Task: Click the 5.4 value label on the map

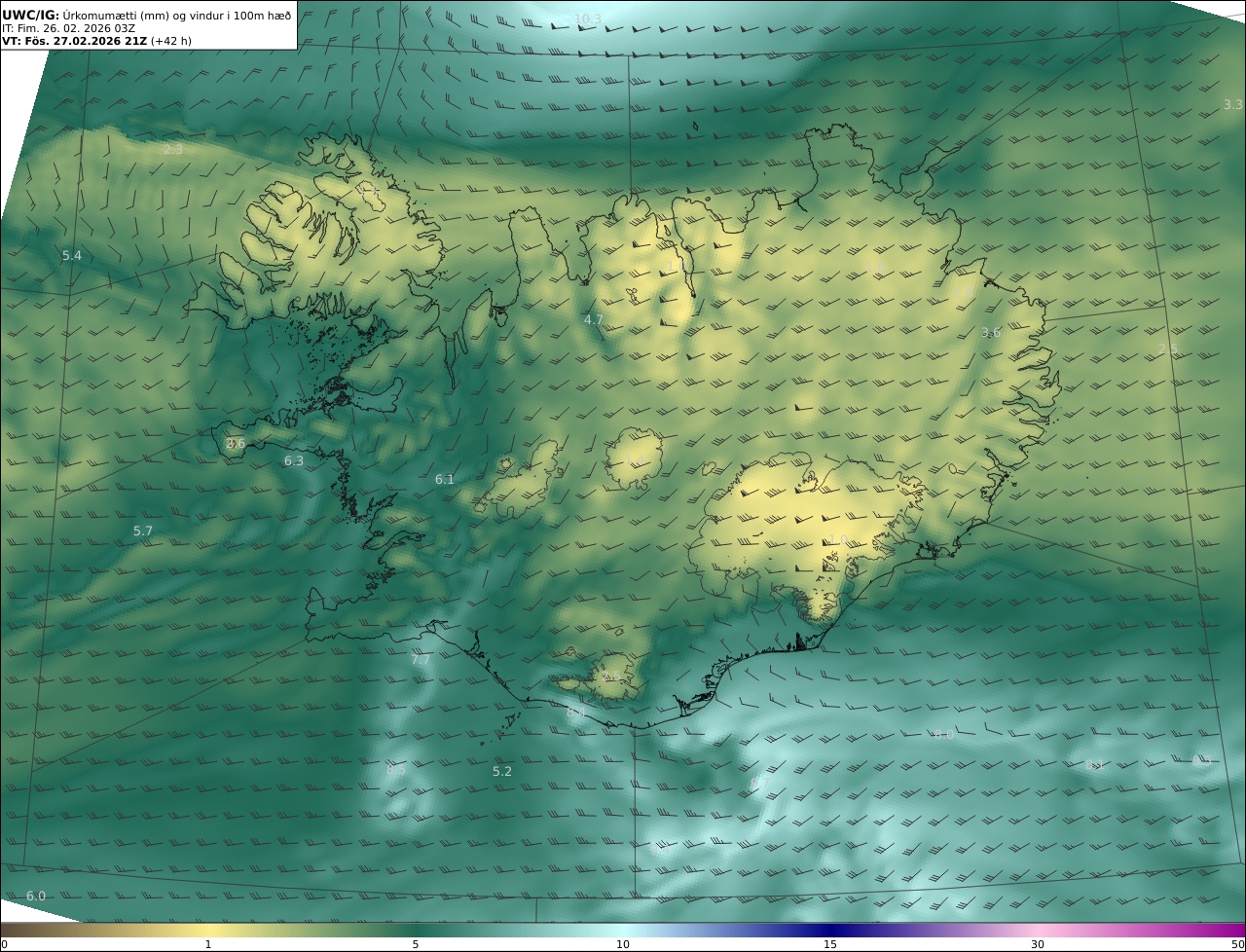Action: (x=72, y=256)
